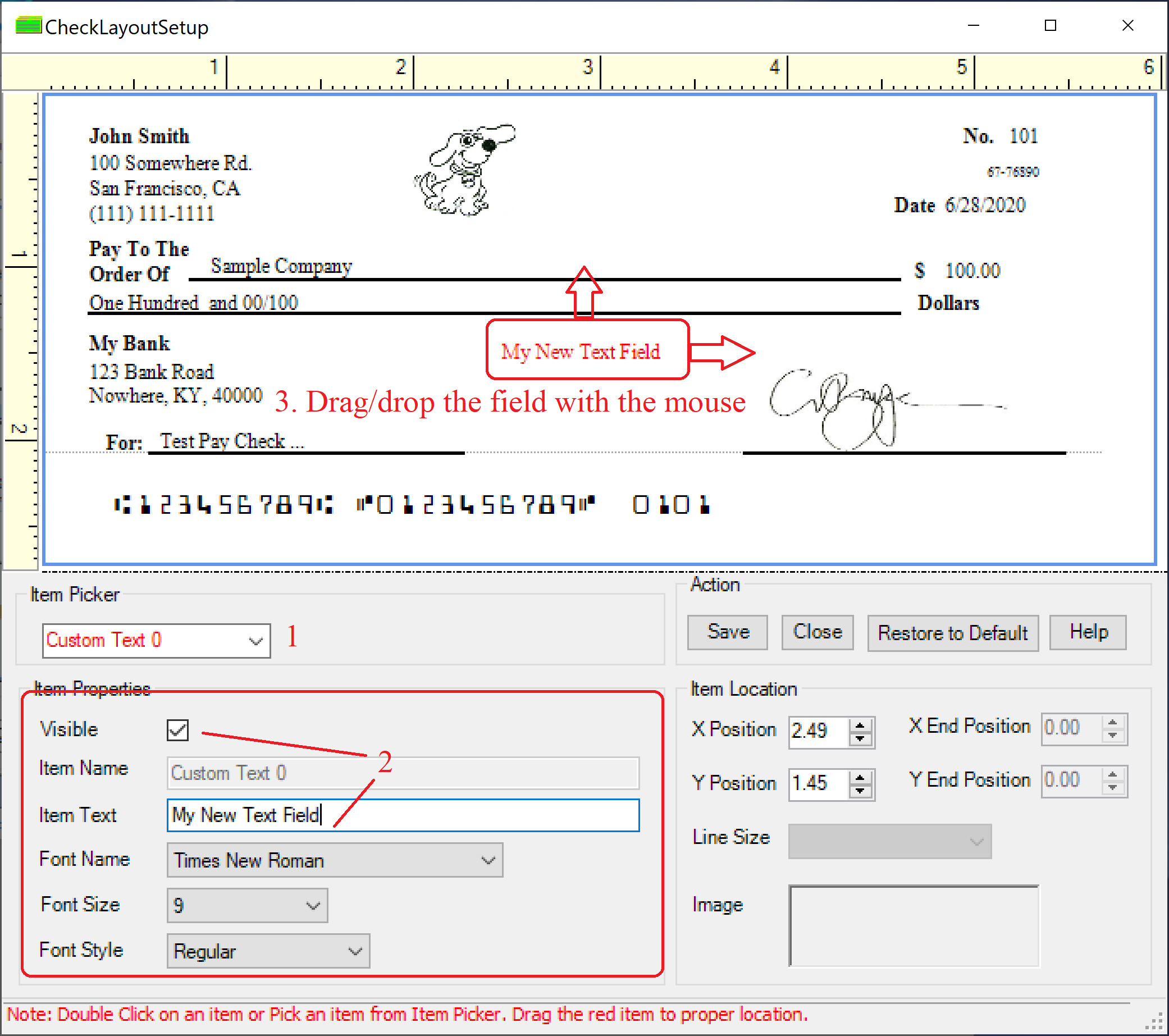Click the dog logo image on check
The image size is (1169, 1036).
point(463,170)
